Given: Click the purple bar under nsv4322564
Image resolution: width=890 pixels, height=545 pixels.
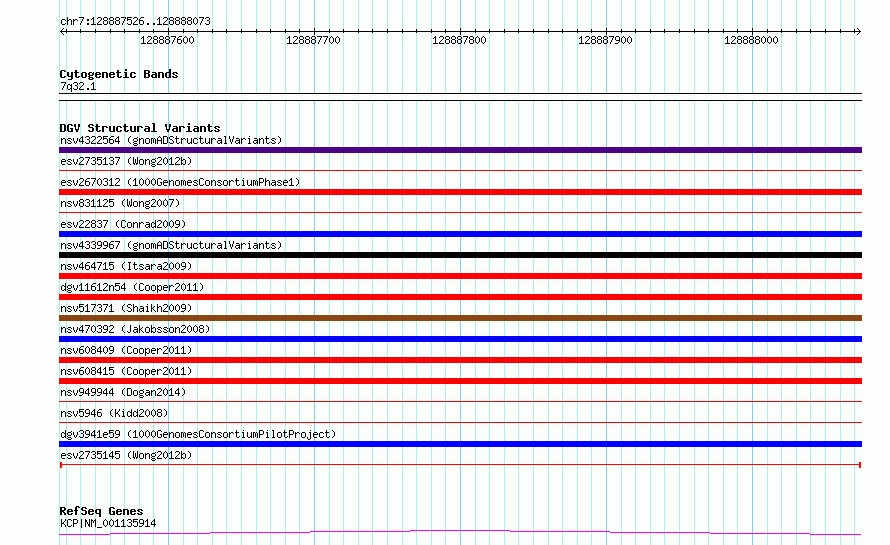Looking at the screenshot, I should (x=460, y=150).
